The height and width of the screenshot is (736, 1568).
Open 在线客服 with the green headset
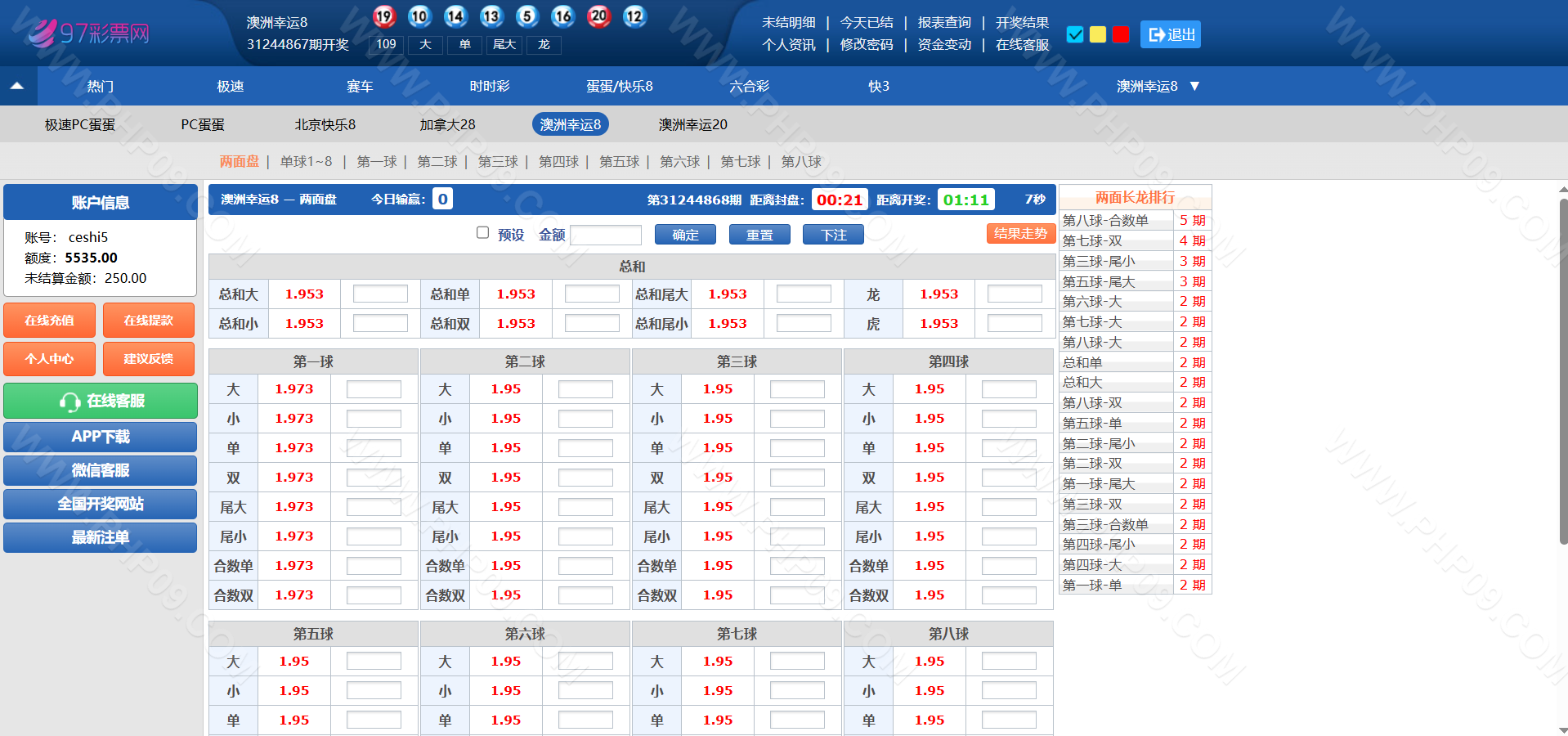tap(101, 401)
